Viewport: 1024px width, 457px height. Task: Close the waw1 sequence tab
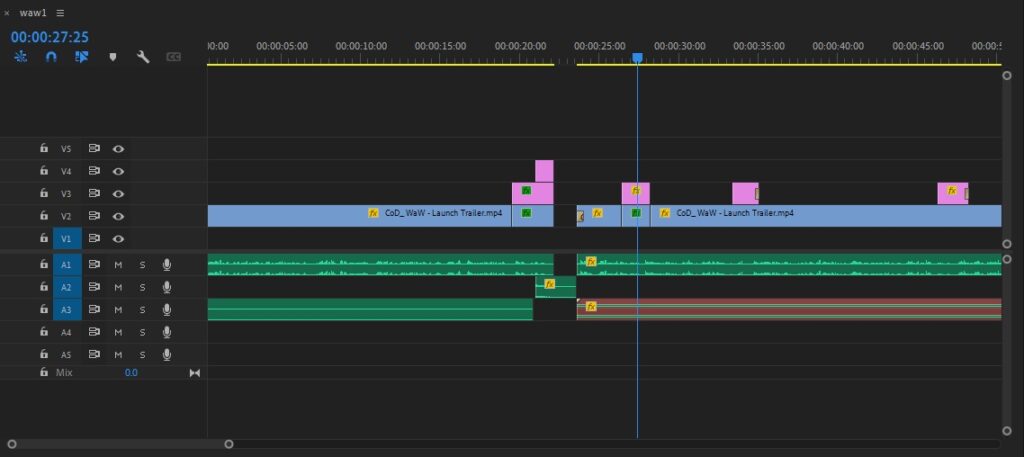tap(7, 13)
